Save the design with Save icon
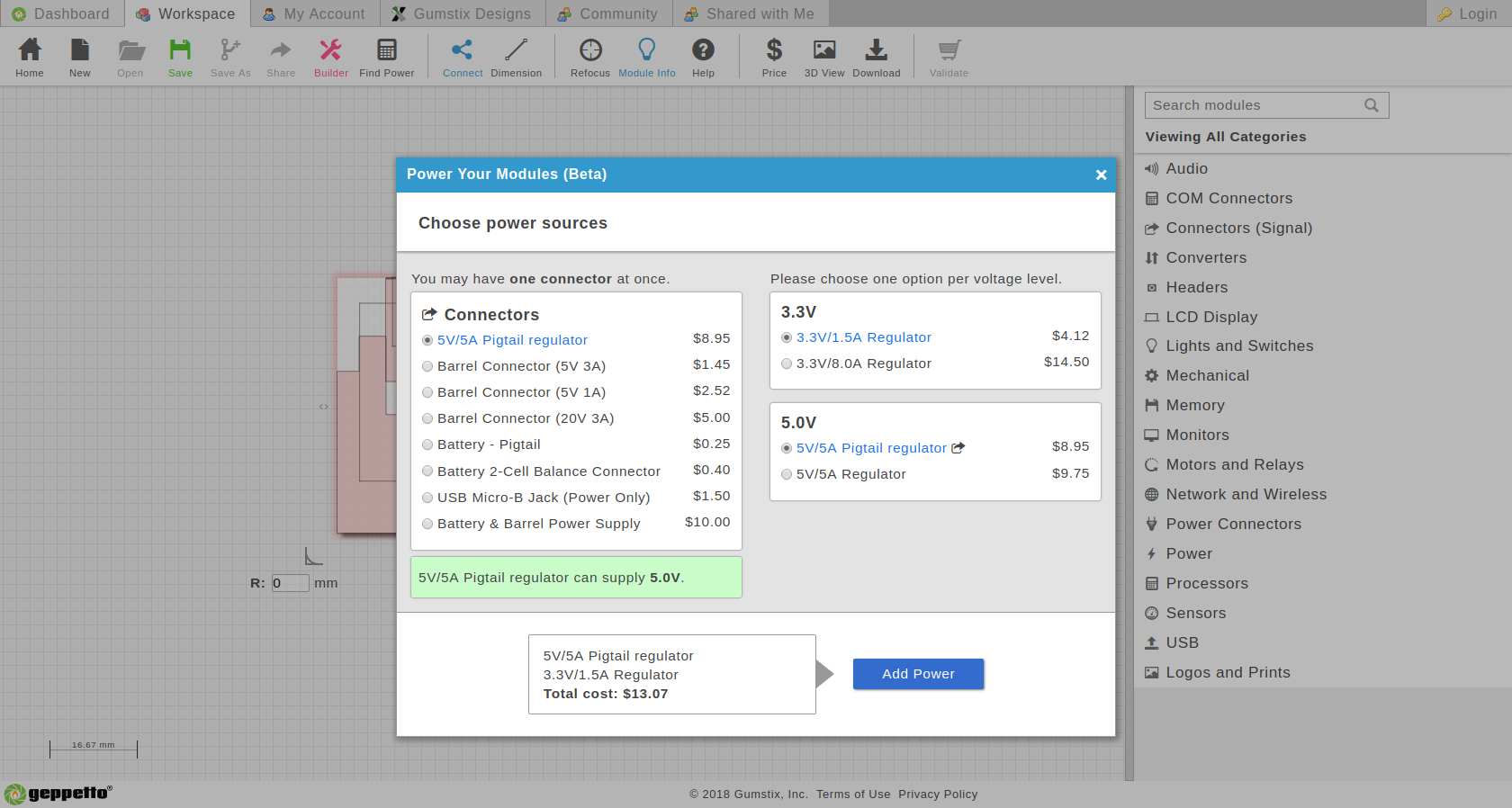This screenshot has height=808, width=1512. tap(180, 49)
